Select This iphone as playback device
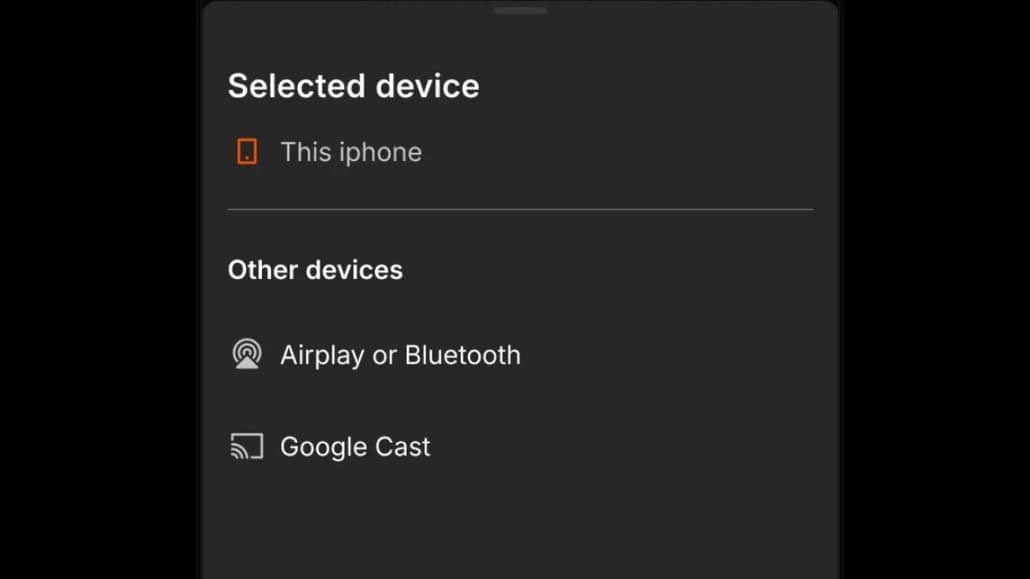The image size is (1030, 579). pos(350,152)
